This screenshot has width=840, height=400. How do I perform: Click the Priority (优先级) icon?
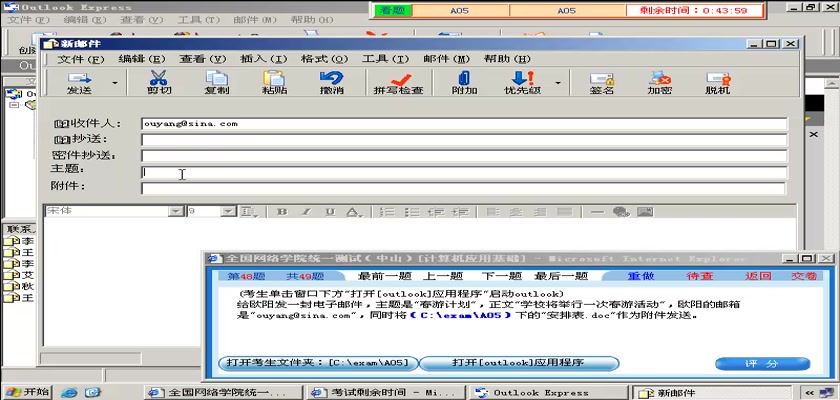point(522,83)
